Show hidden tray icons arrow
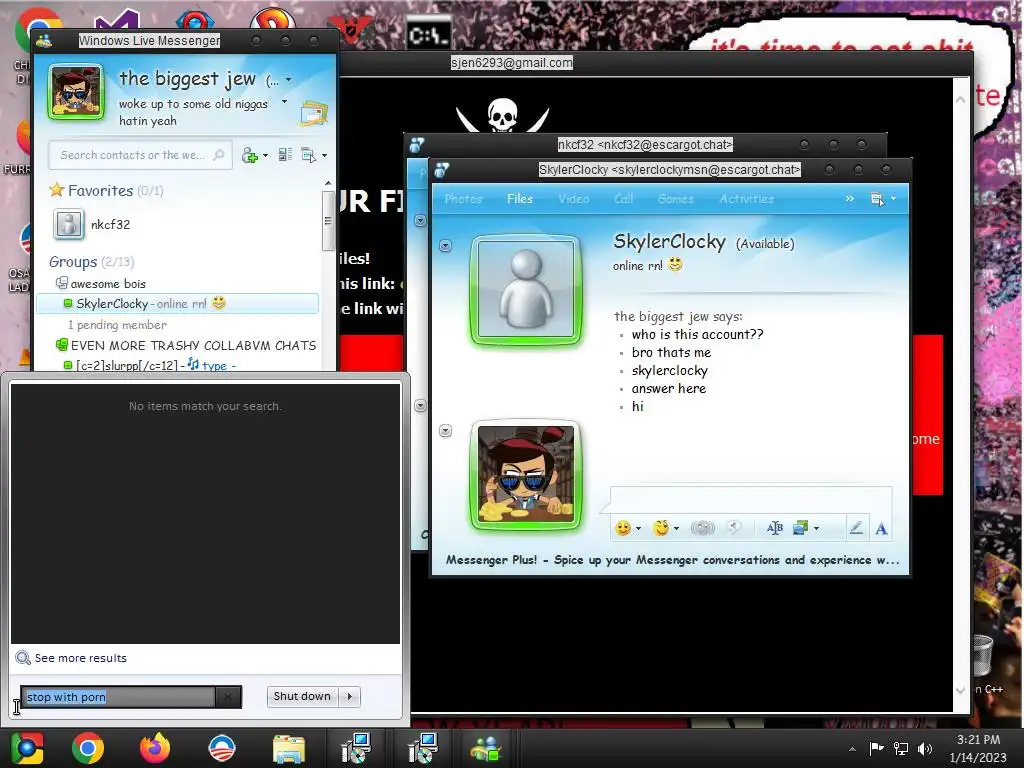The image size is (1024, 768). point(852,749)
